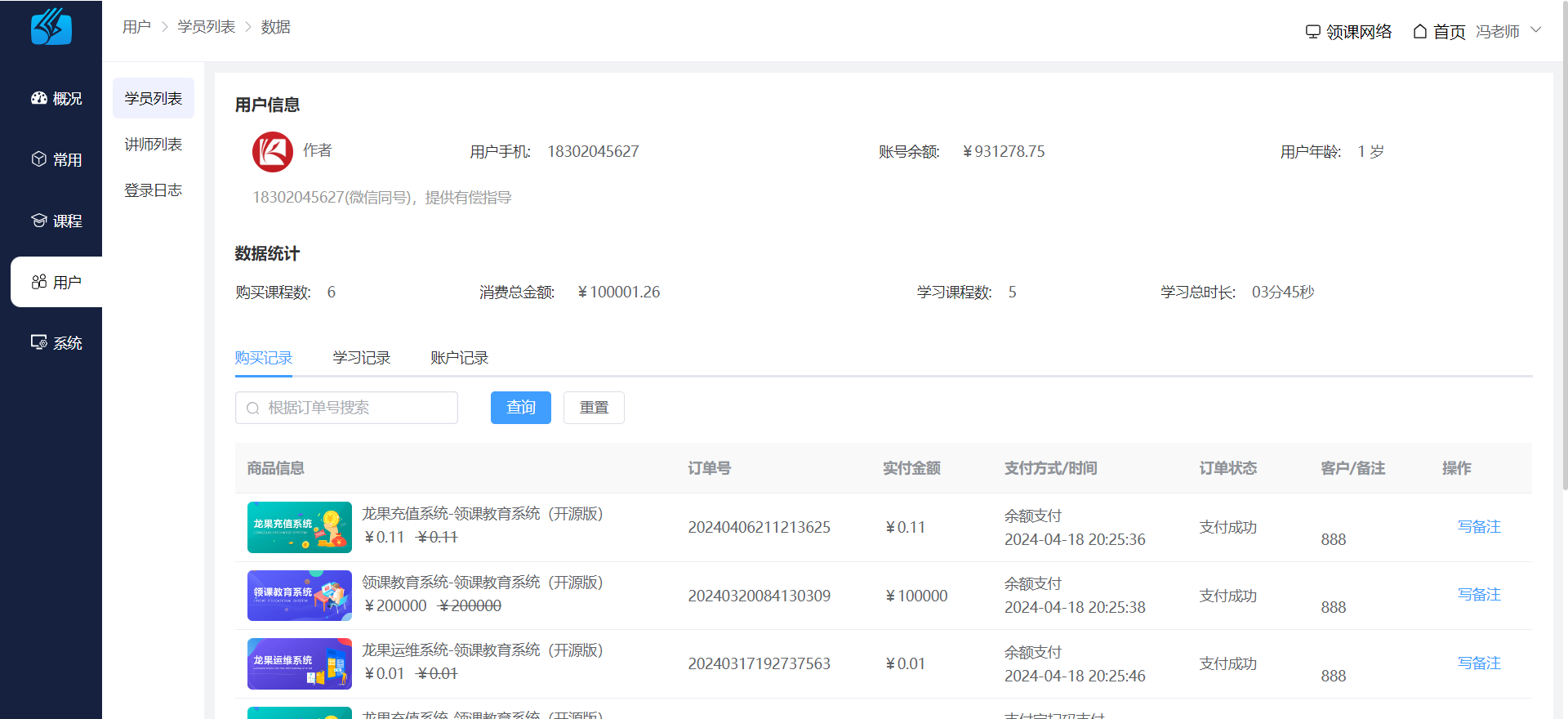Open the 课程 sidebar item
The image size is (1568, 719).
[x=56, y=221]
